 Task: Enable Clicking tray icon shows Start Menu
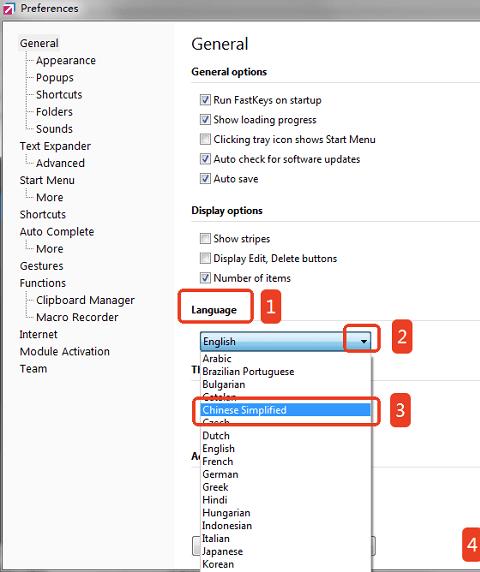[x=205, y=139]
